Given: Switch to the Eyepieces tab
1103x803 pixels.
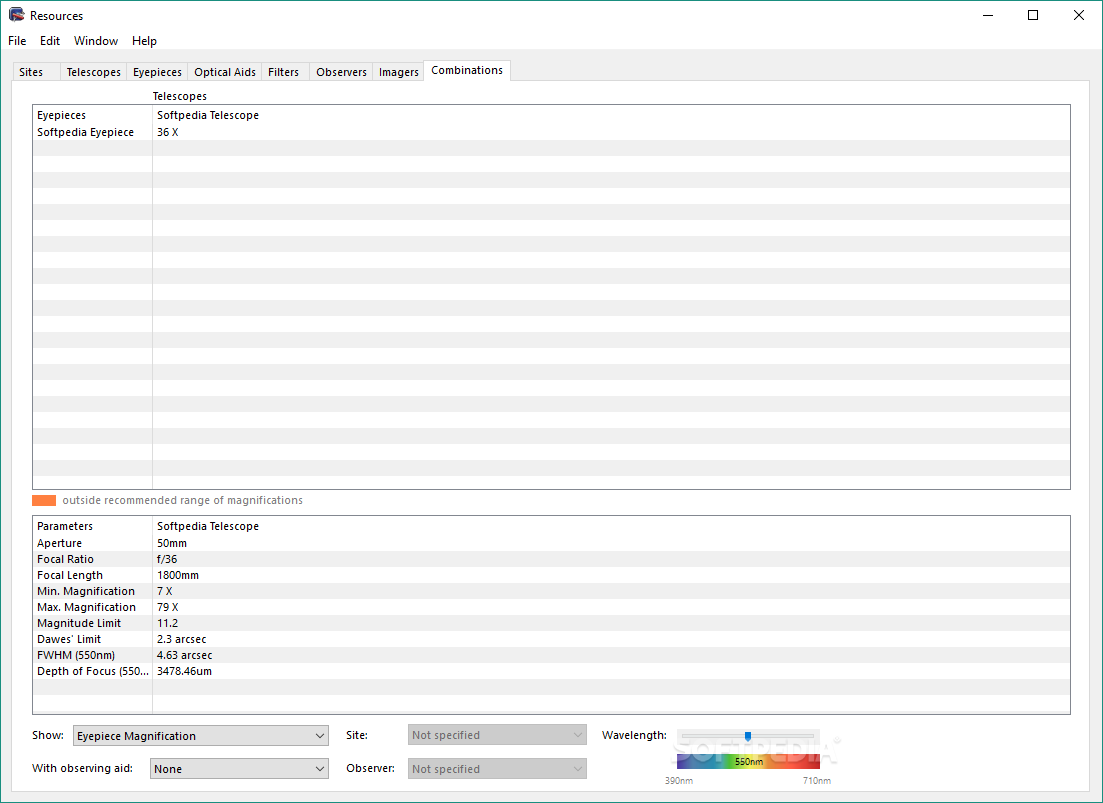Looking at the screenshot, I should pyautogui.click(x=157, y=72).
